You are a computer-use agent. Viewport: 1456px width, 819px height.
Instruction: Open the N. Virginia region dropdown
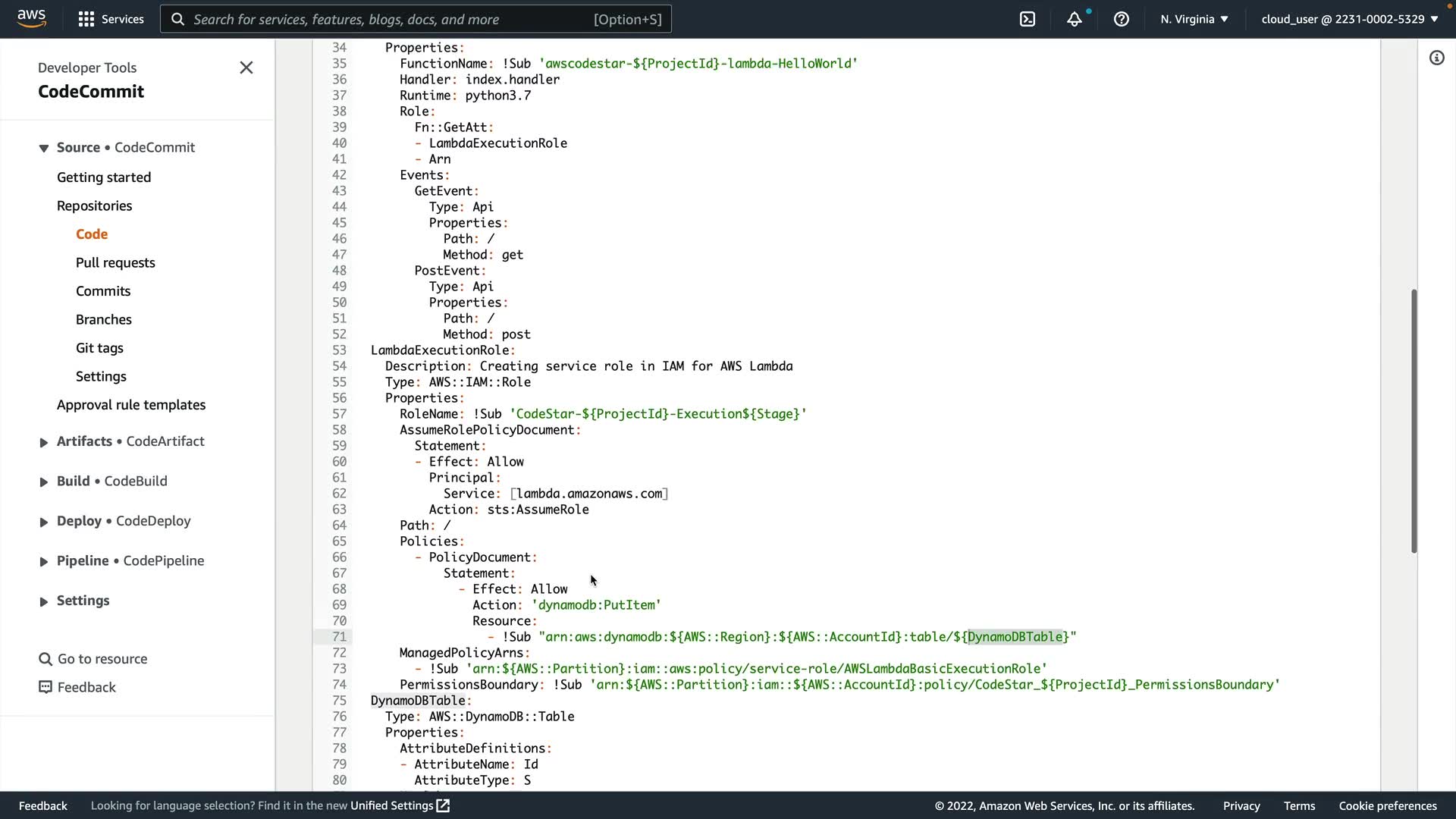[x=1194, y=19]
